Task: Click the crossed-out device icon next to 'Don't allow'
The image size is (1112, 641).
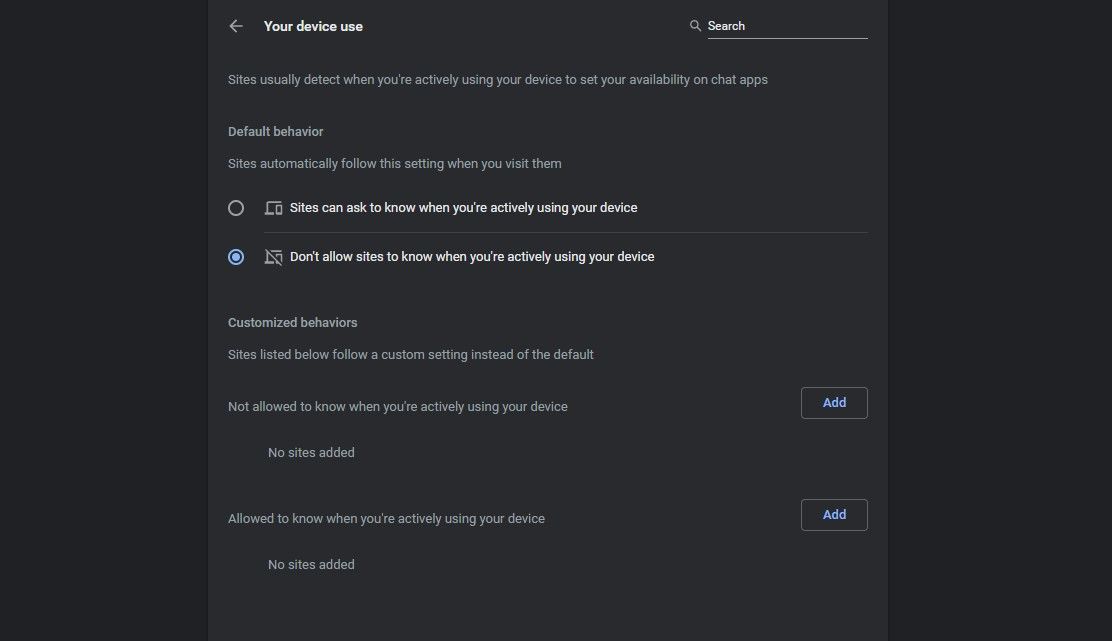Action: 273,256
